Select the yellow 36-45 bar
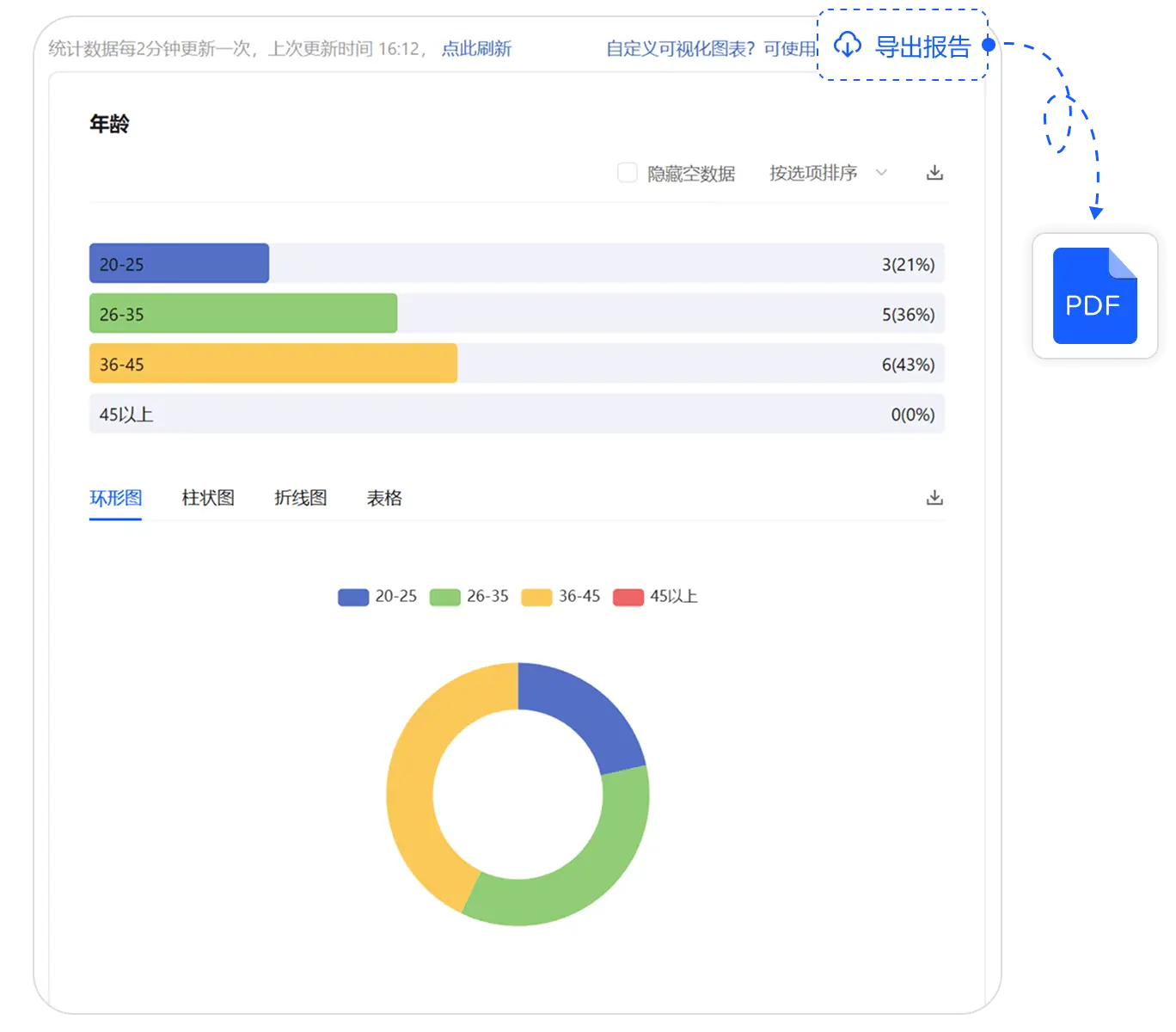The image size is (1176, 1032). coord(273,363)
